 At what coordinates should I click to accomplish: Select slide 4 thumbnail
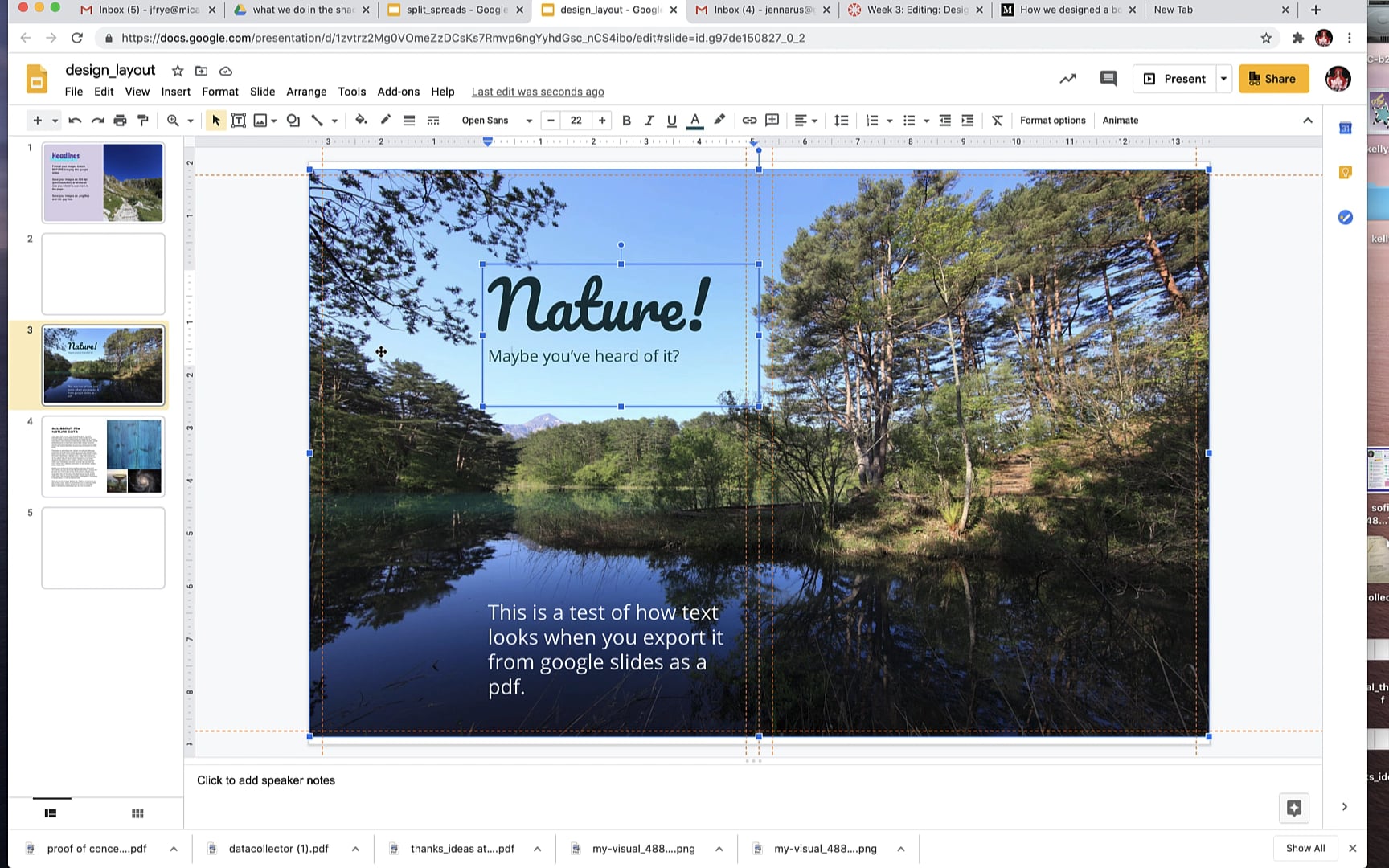(103, 456)
